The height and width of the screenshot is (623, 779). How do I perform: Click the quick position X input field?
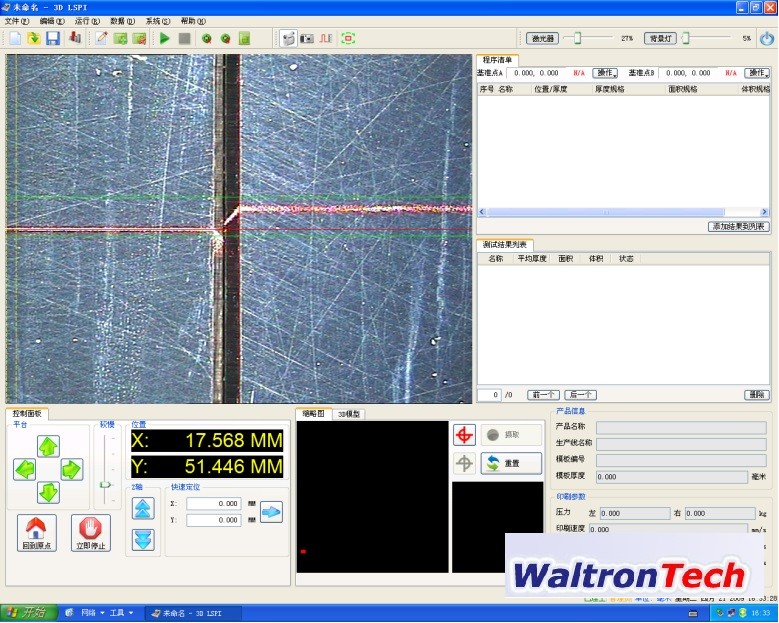point(213,504)
